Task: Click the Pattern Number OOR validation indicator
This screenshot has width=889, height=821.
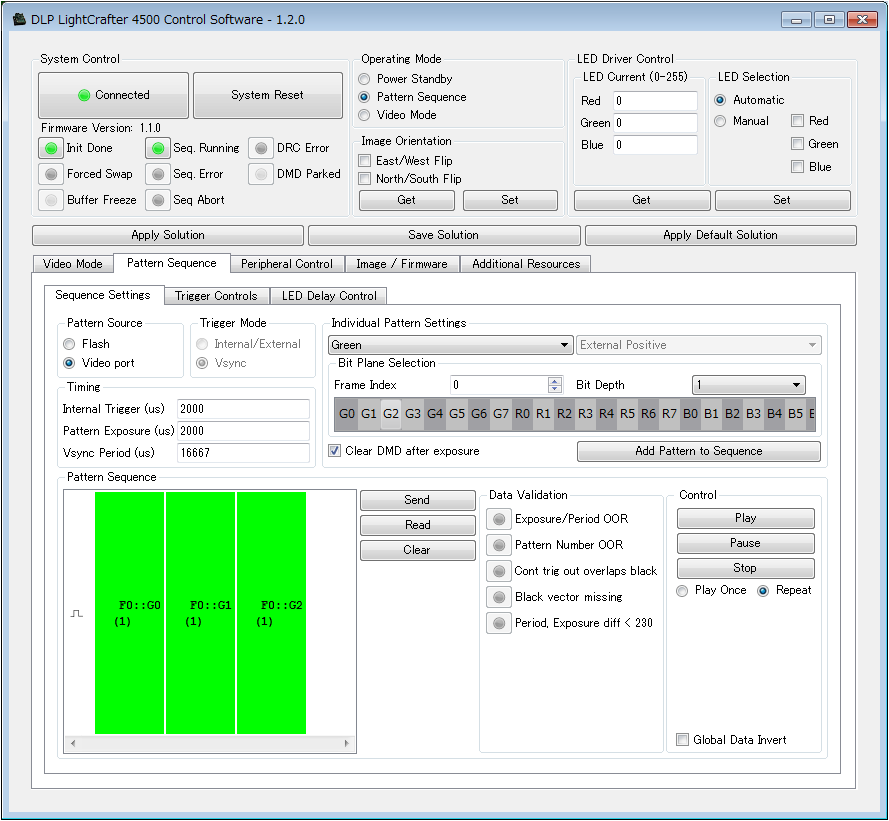Action: [x=499, y=545]
